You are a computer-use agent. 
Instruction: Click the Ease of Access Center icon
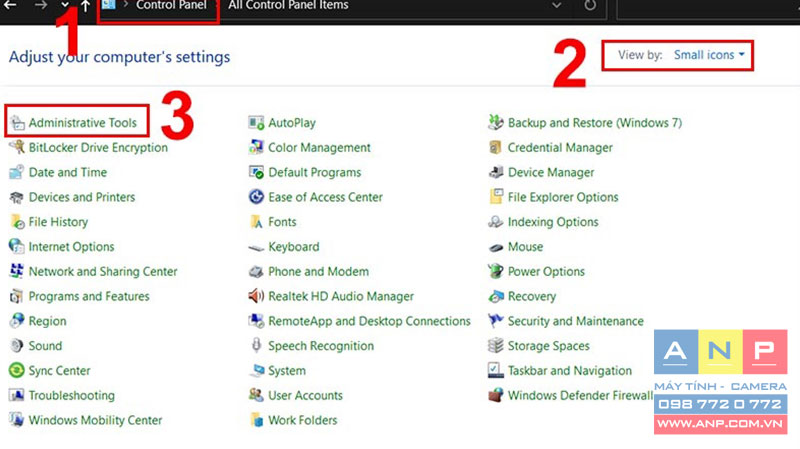coord(256,197)
